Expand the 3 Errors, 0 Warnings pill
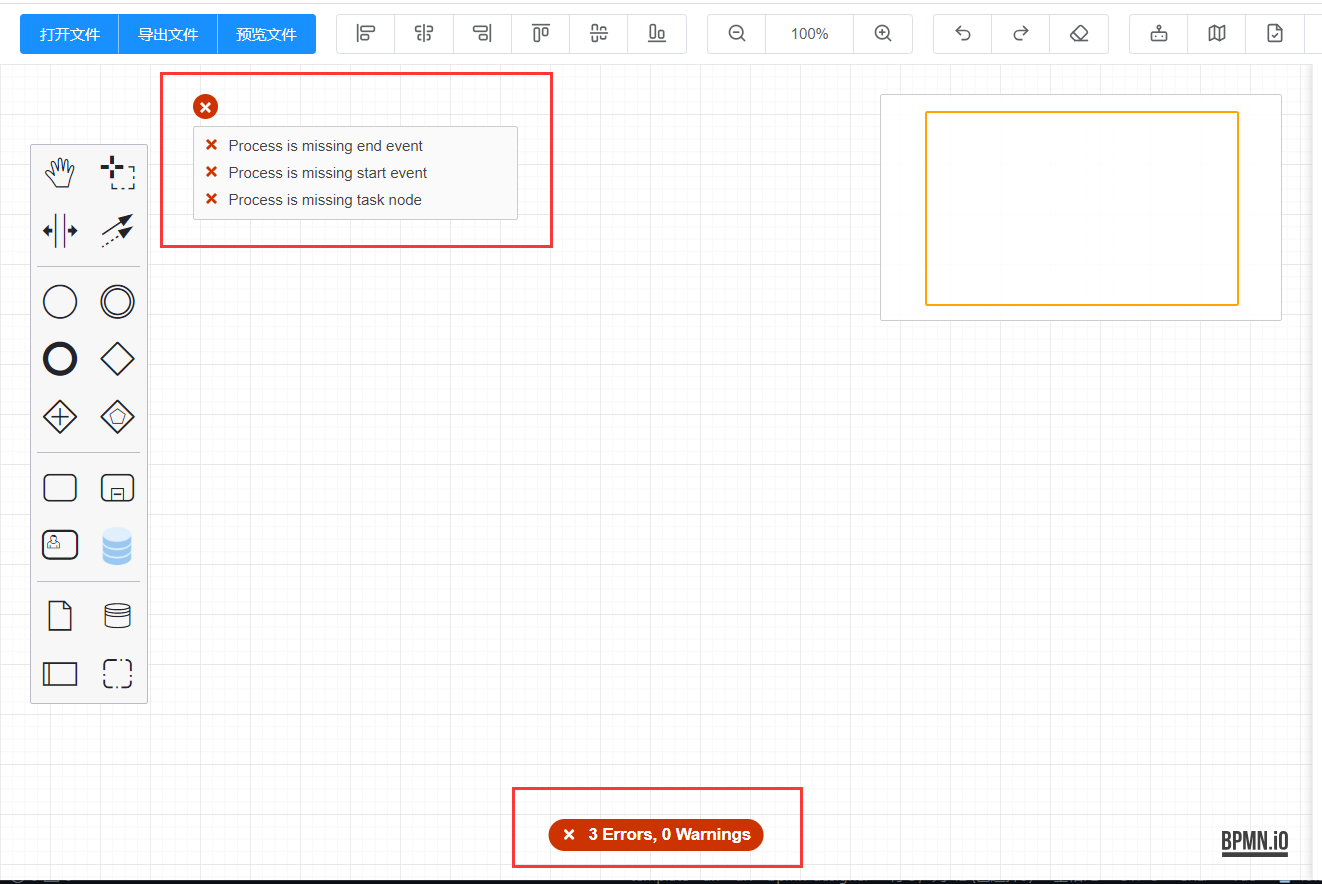Viewport: 1322px width, 884px height. coord(655,835)
